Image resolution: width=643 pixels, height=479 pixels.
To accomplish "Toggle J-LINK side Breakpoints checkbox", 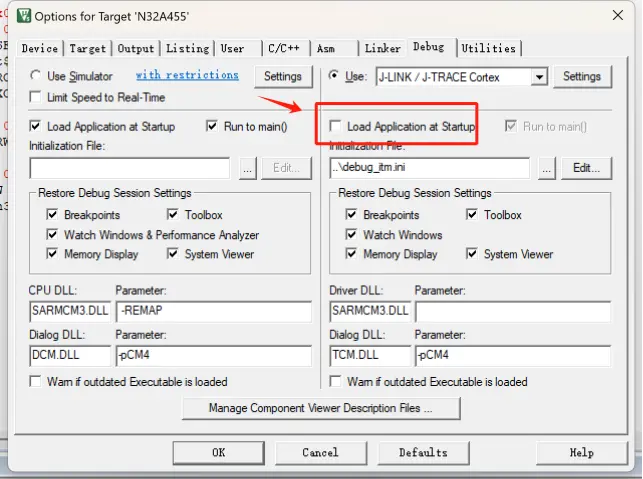I will click(x=351, y=214).
